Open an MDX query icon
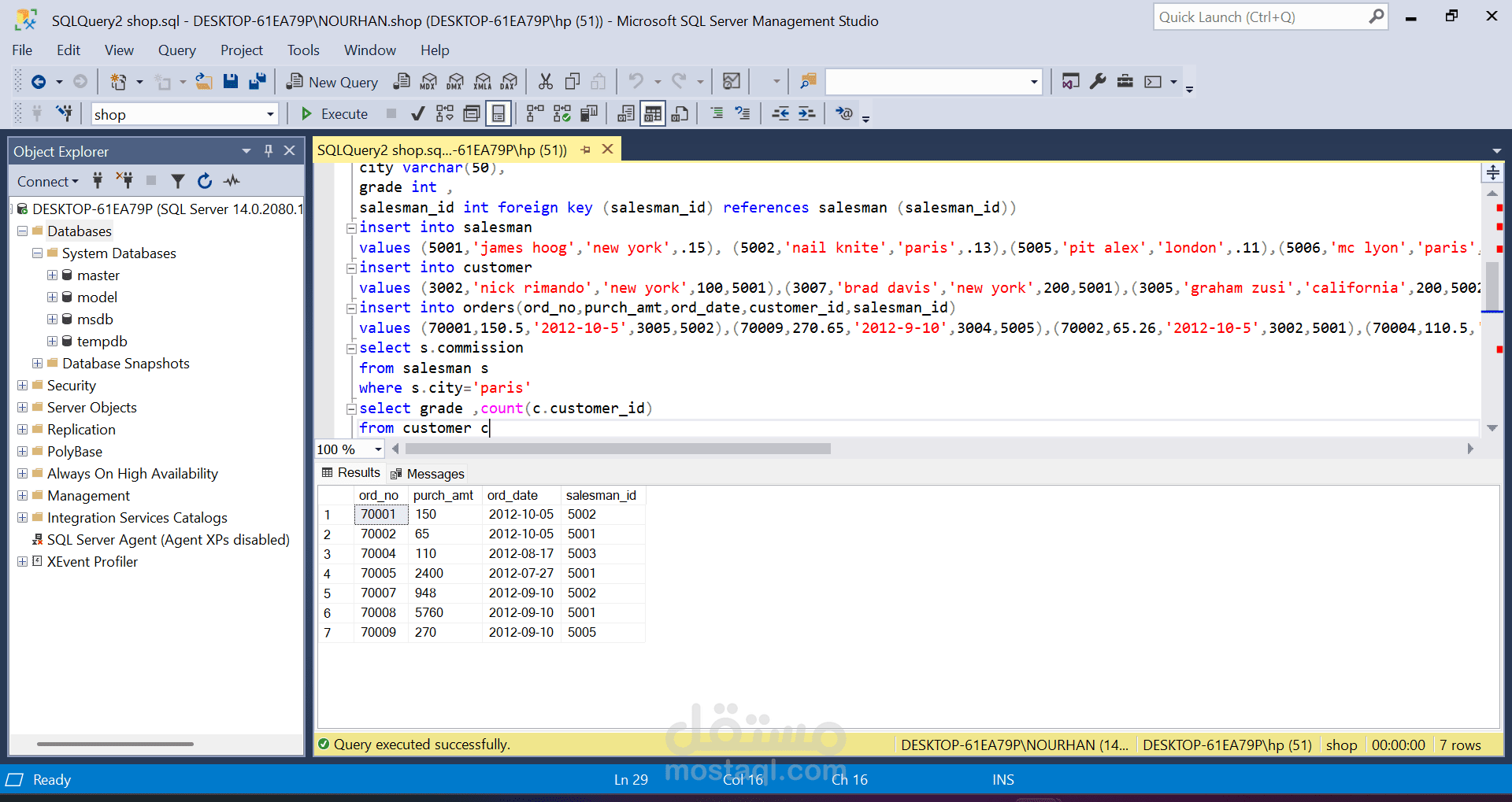This screenshot has width=1512, height=802. pyautogui.click(x=428, y=82)
